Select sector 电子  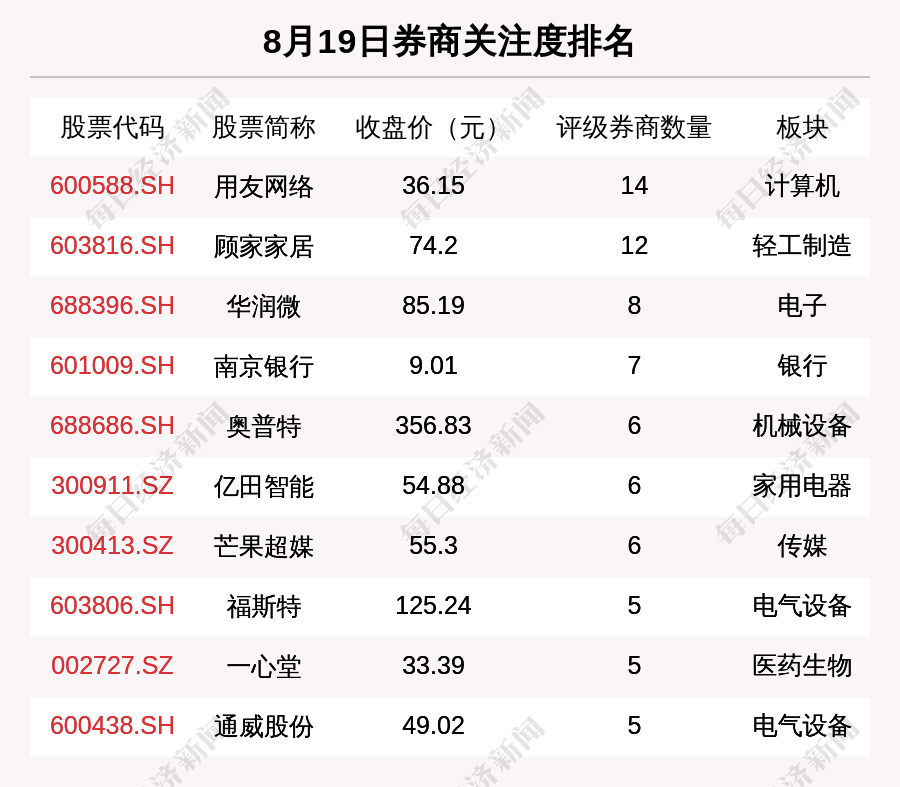pos(802,306)
